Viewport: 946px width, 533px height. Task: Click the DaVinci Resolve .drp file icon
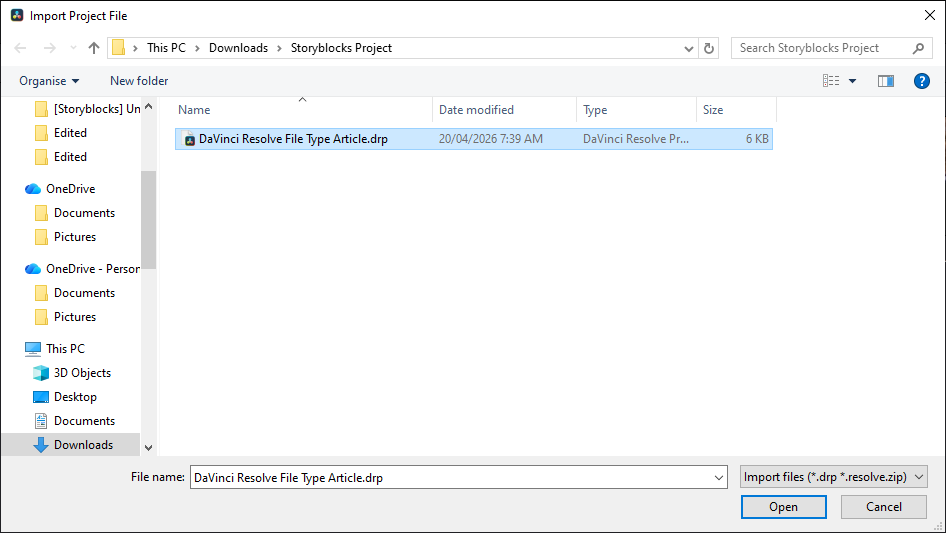[189, 139]
